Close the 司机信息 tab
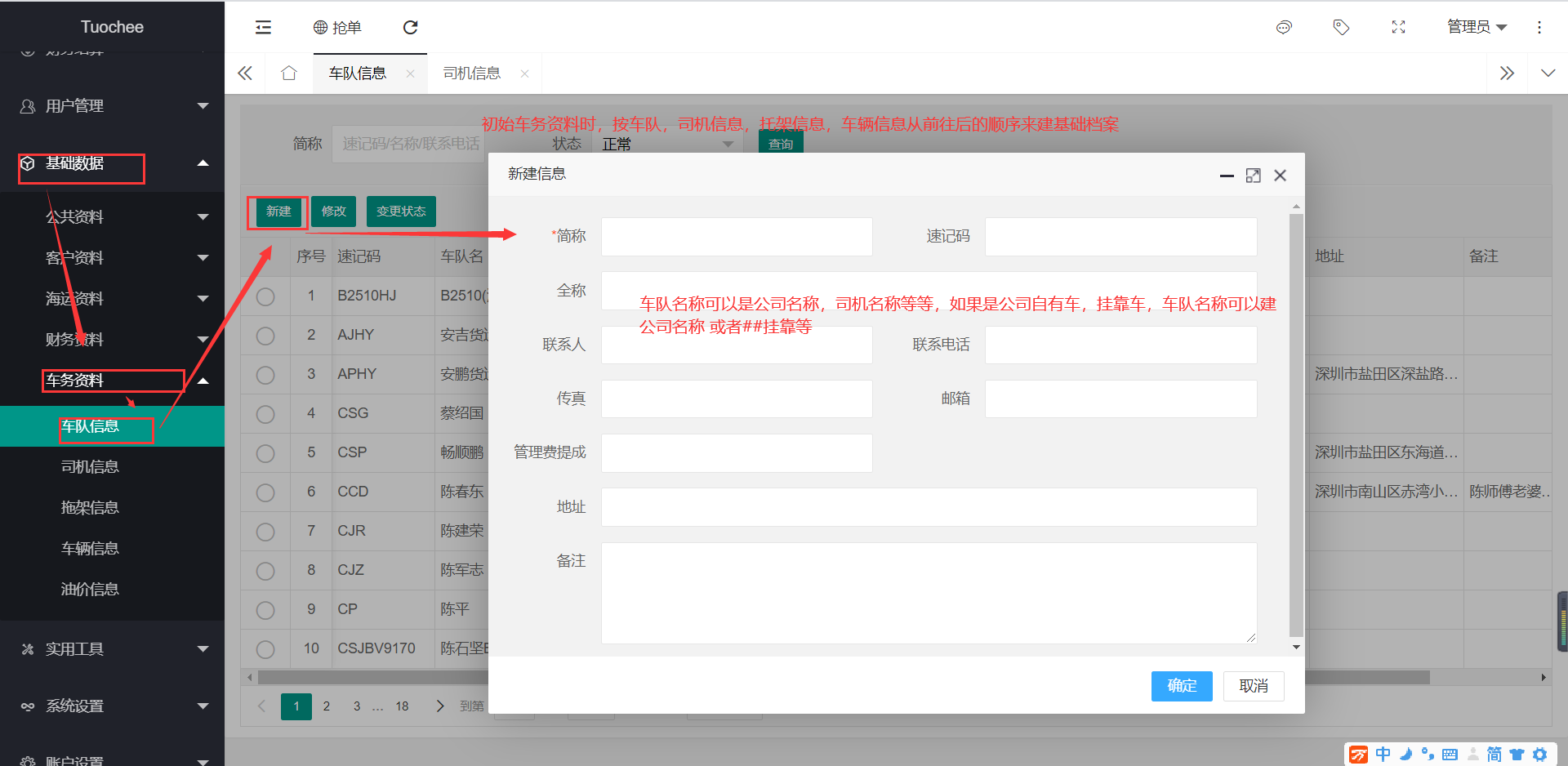This screenshot has height=766, width=1568. point(524,73)
